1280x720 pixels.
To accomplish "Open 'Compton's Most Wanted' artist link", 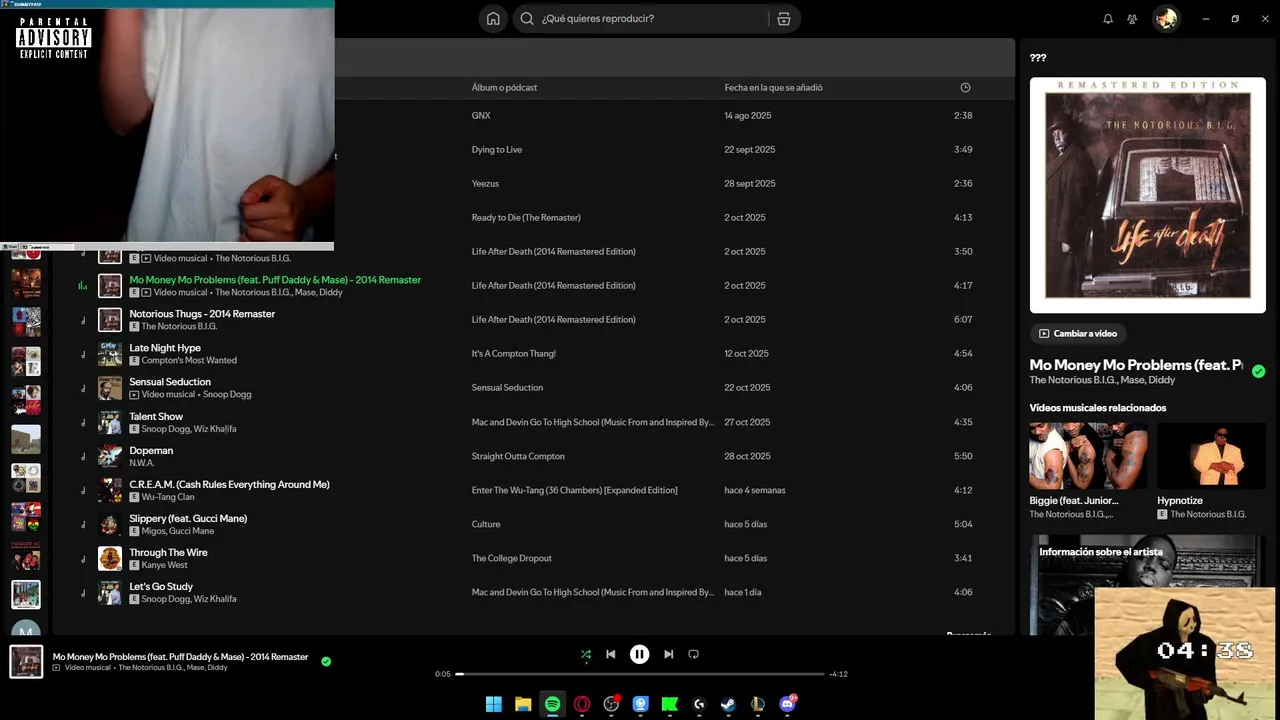I will (x=189, y=360).
